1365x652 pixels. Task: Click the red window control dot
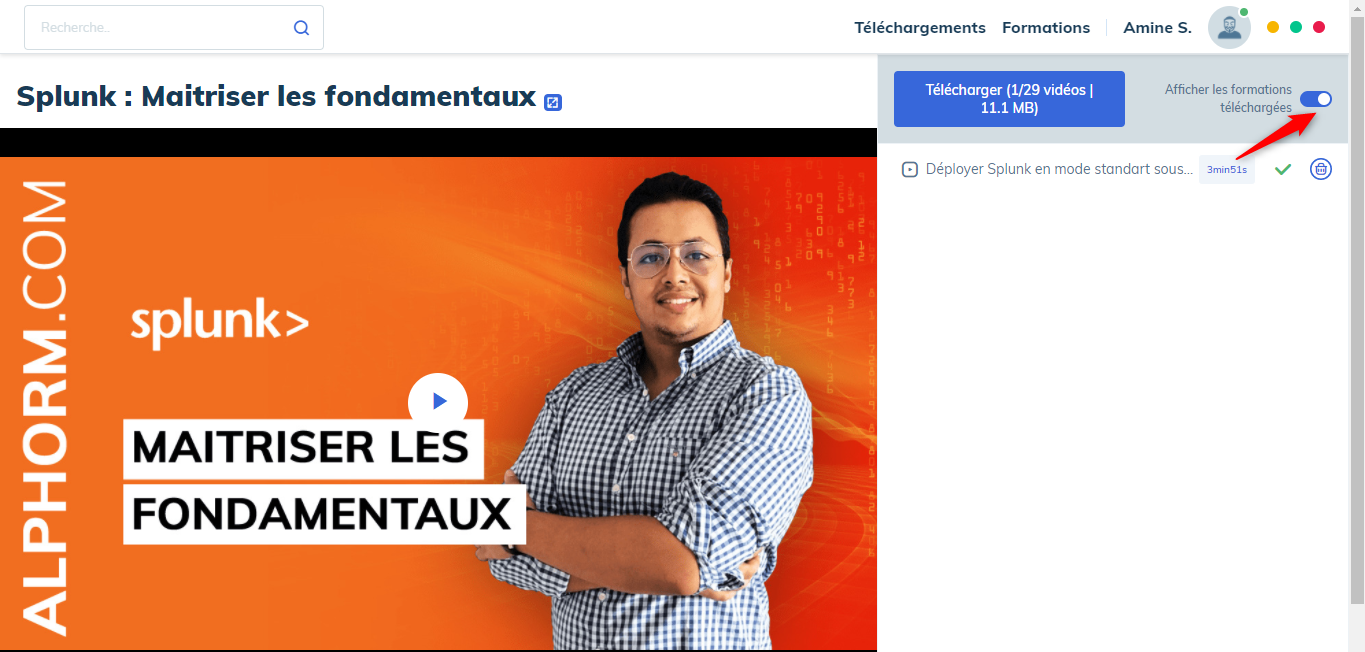(1319, 27)
